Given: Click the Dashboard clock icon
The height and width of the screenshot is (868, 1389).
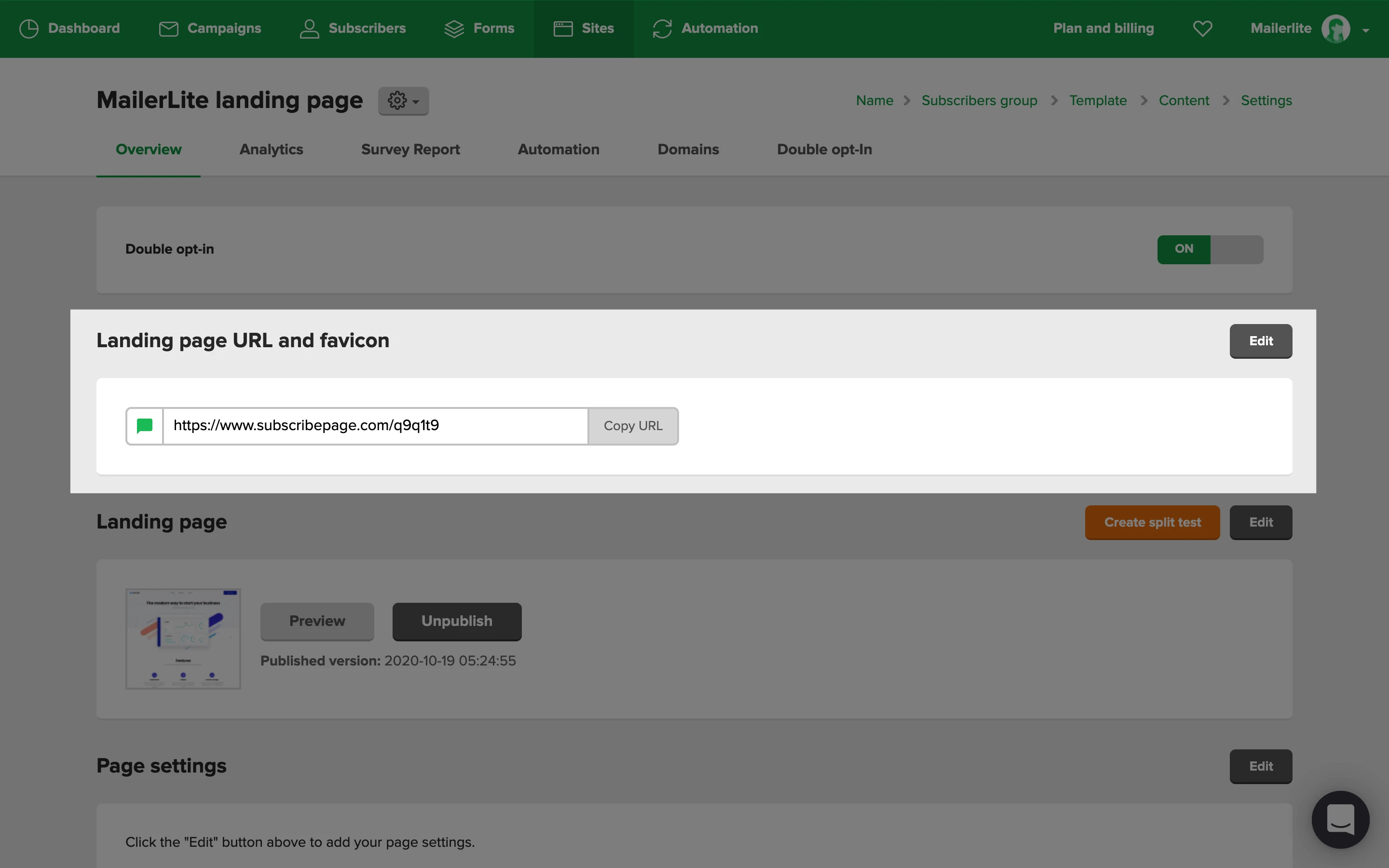Looking at the screenshot, I should [x=29, y=29].
